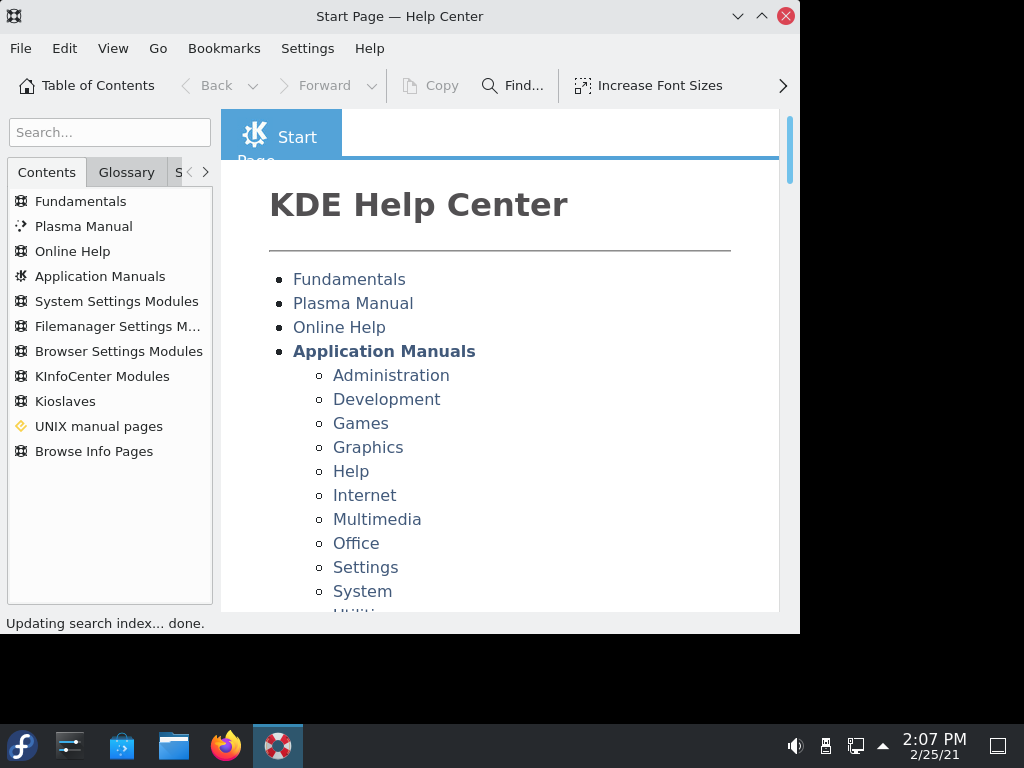Screen dimensions: 1024x768
Task: Click the KInfoCenter Modules icon
Action: tap(21, 376)
